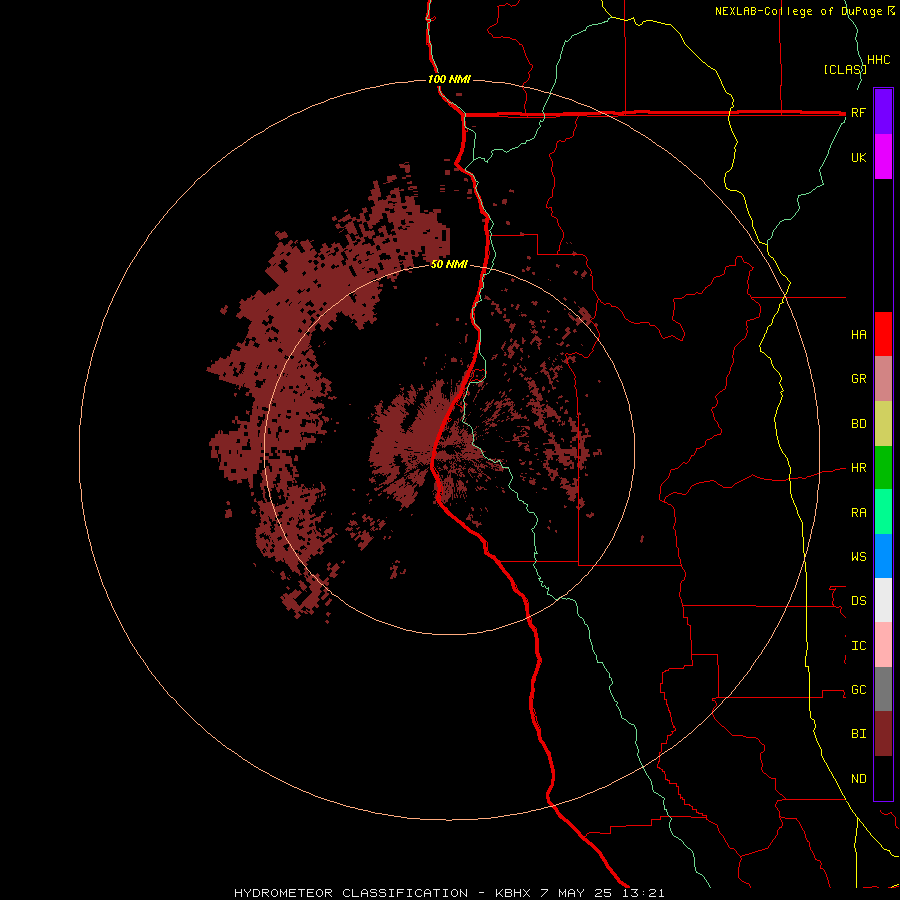Screen dimensions: 900x900
Task: Click the magenta UK color swatch
Action: point(883,157)
